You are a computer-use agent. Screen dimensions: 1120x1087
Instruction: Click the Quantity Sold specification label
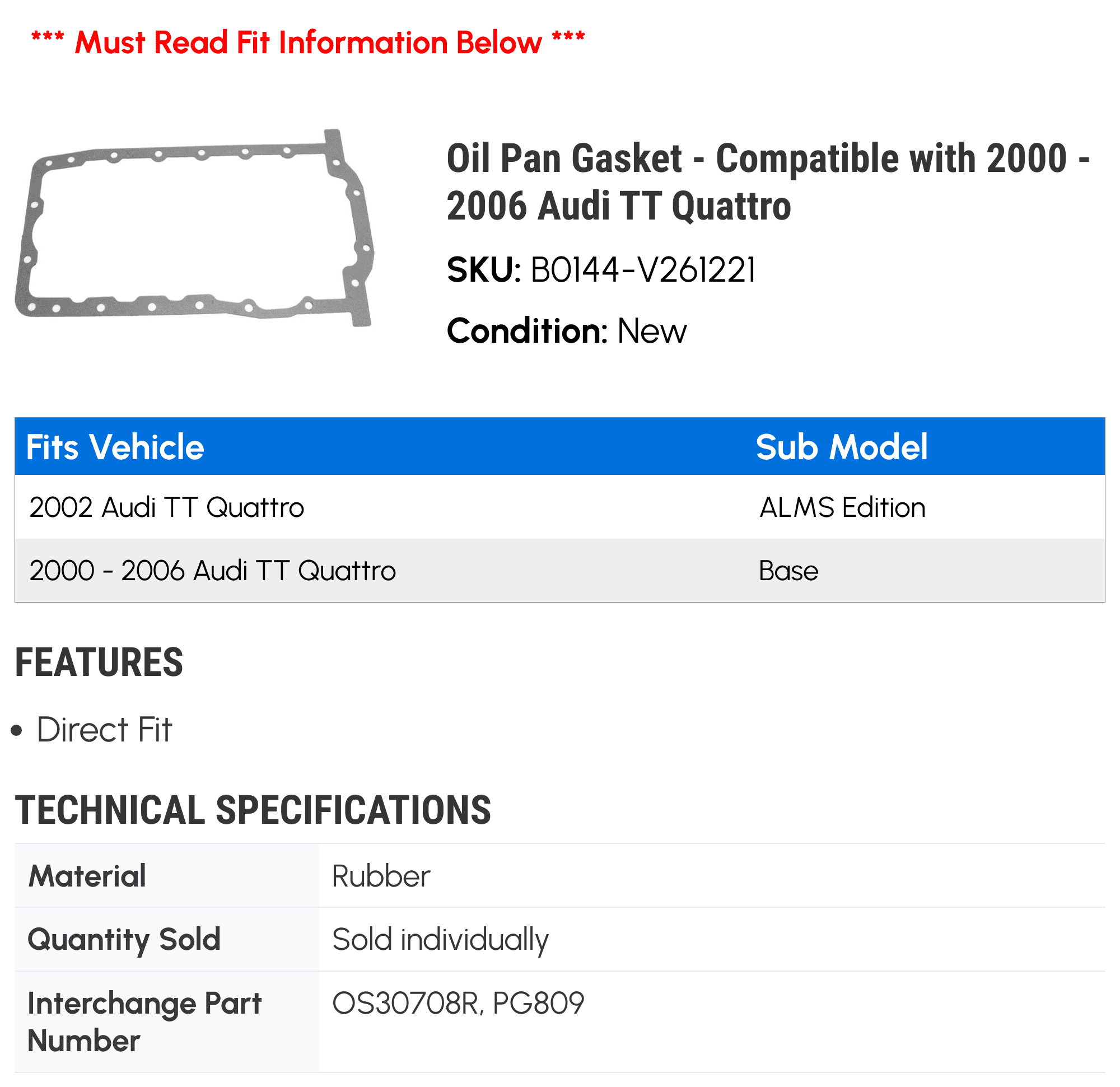click(x=124, y=940)
